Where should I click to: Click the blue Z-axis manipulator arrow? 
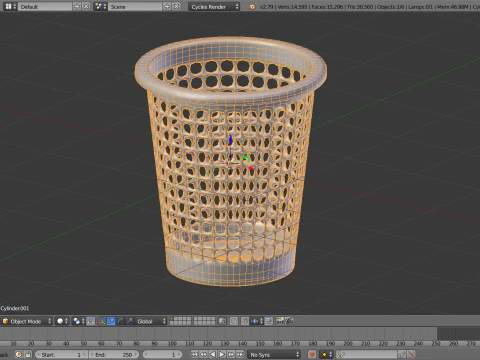pos(230,140)
